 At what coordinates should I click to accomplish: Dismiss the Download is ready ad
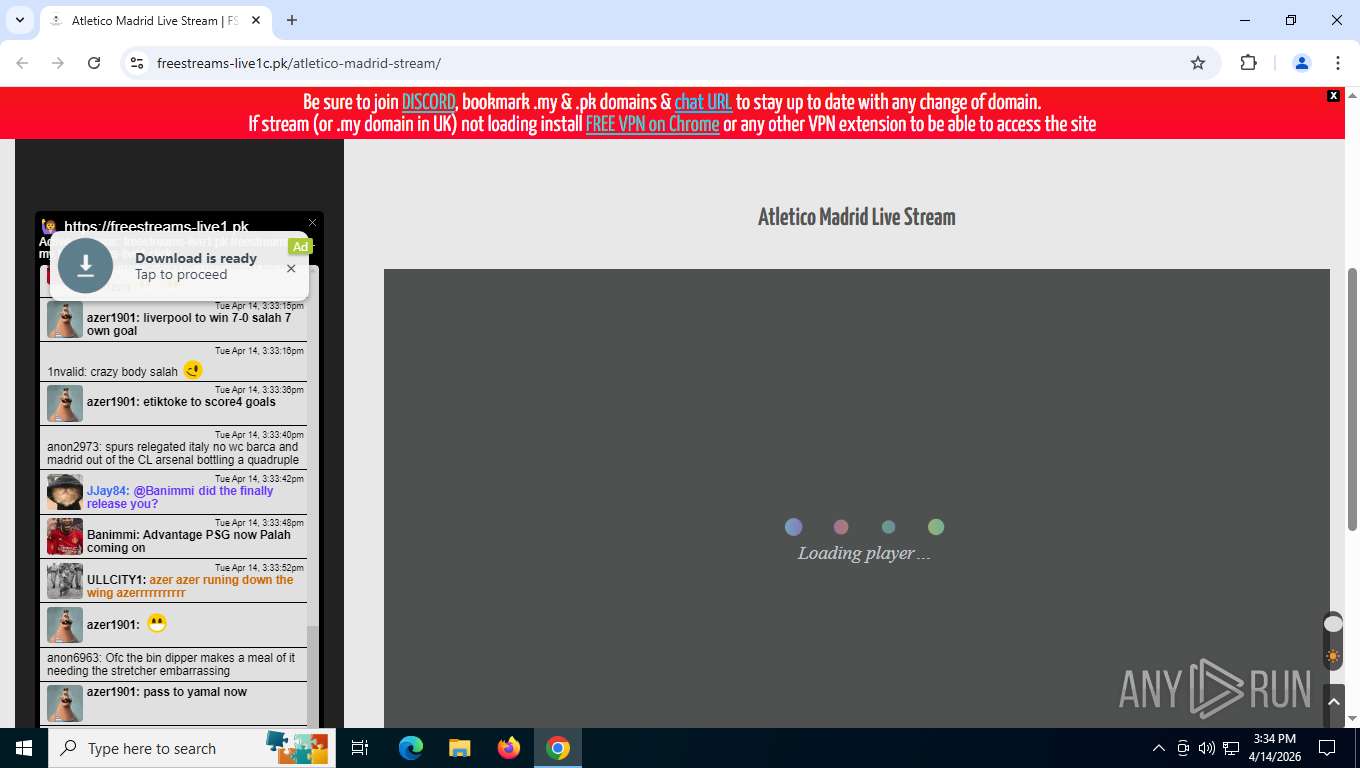pos(291,268)
